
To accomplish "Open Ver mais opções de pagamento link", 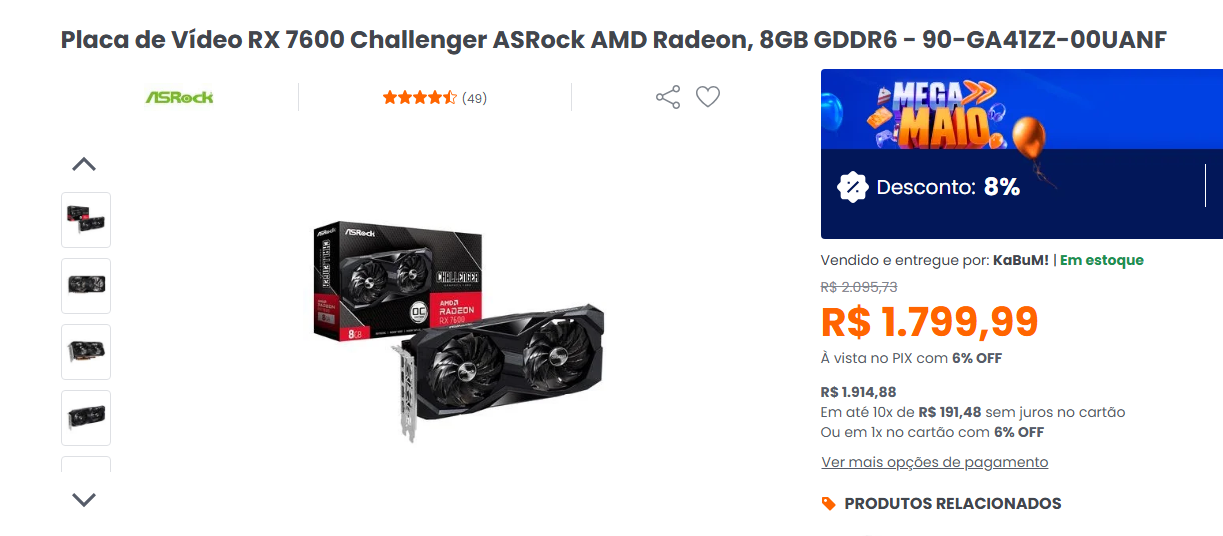I will point(935,462).
